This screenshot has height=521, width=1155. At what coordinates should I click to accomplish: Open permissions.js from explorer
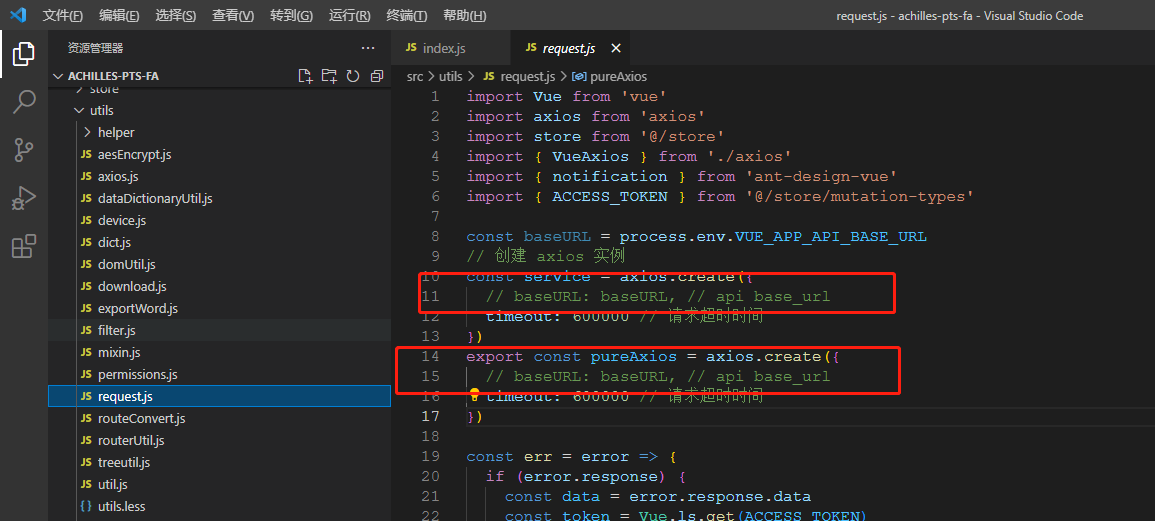point(220,374)
